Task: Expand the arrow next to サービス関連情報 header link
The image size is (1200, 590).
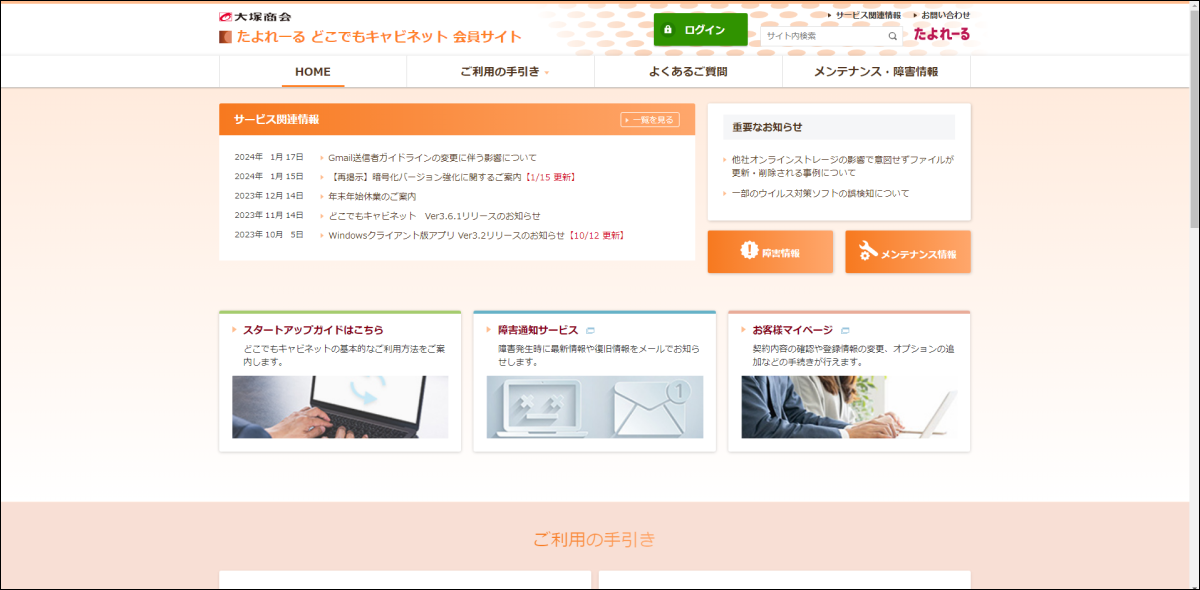Action: [x=830, y=14]
